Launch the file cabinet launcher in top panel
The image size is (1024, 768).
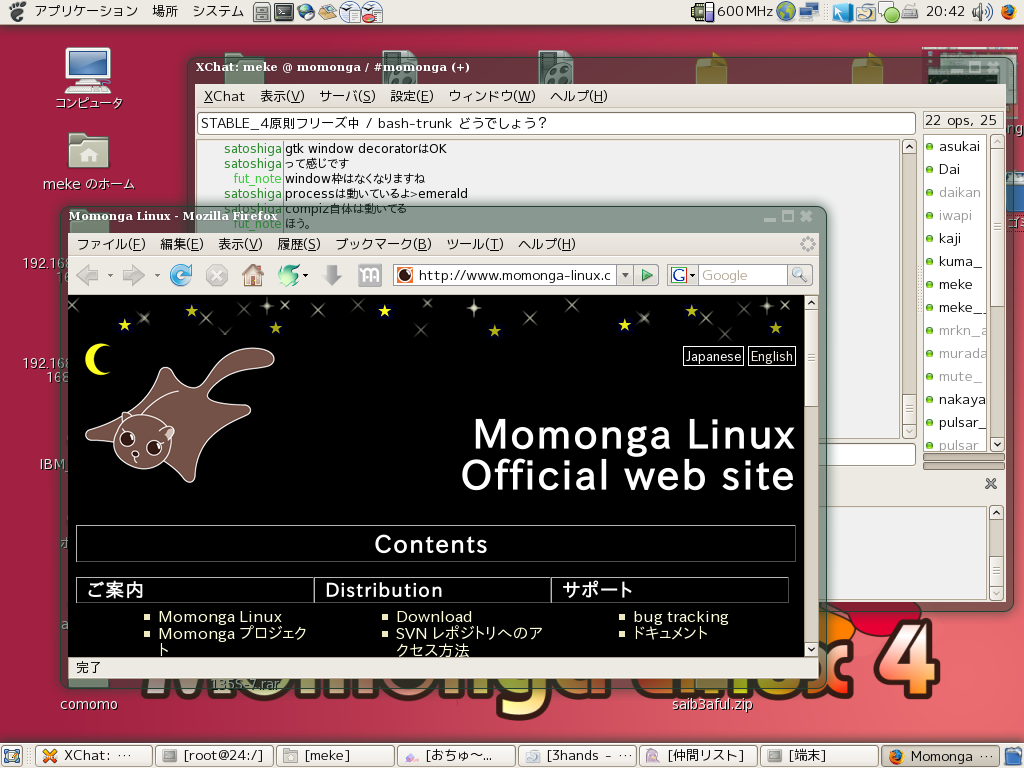coord(262,12)
